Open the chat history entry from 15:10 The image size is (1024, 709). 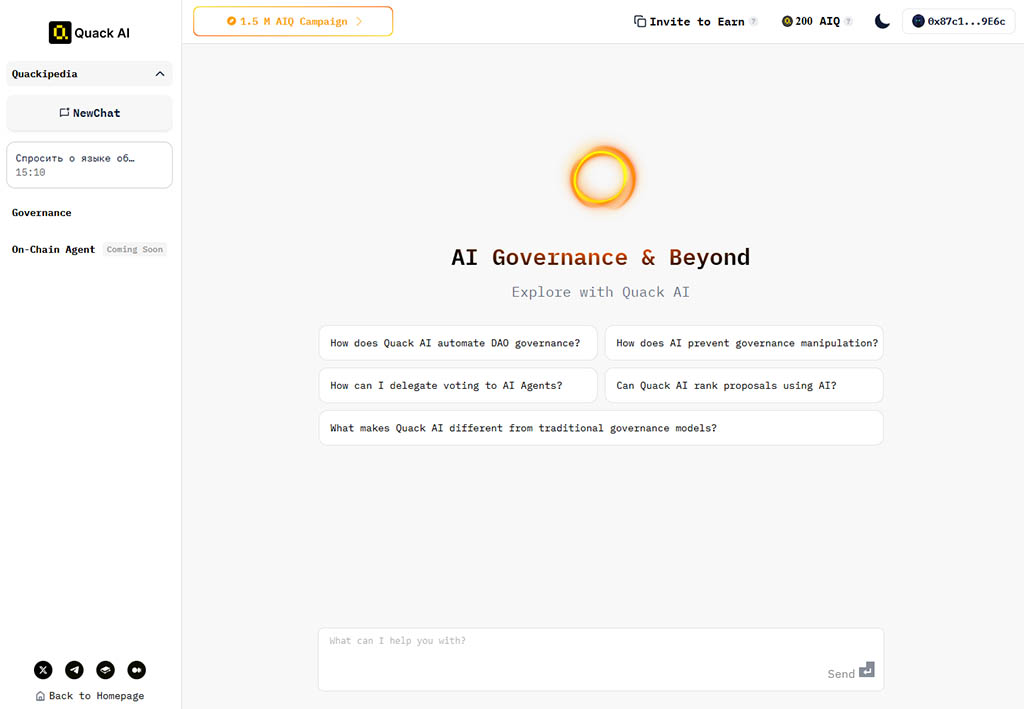click(89, 165)
